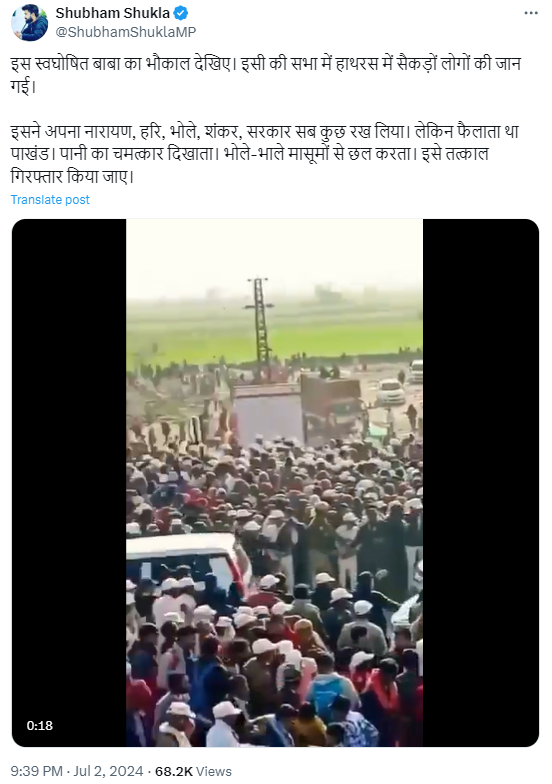This screenshot has height=784, width=552.
Task: Open the 9:39 PM timestamp link
Action: [x=36, y=771]
